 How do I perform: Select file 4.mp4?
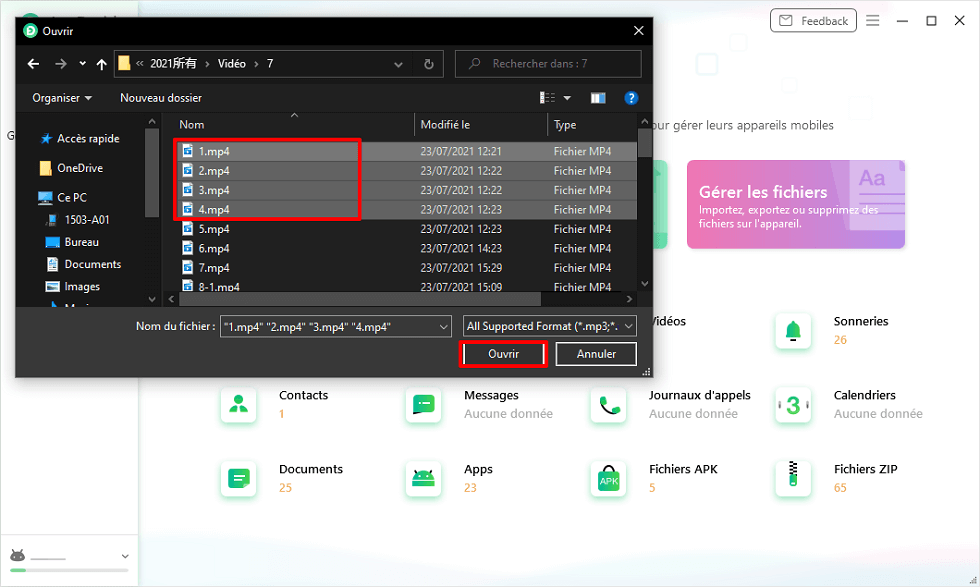(x=214, y=209)
